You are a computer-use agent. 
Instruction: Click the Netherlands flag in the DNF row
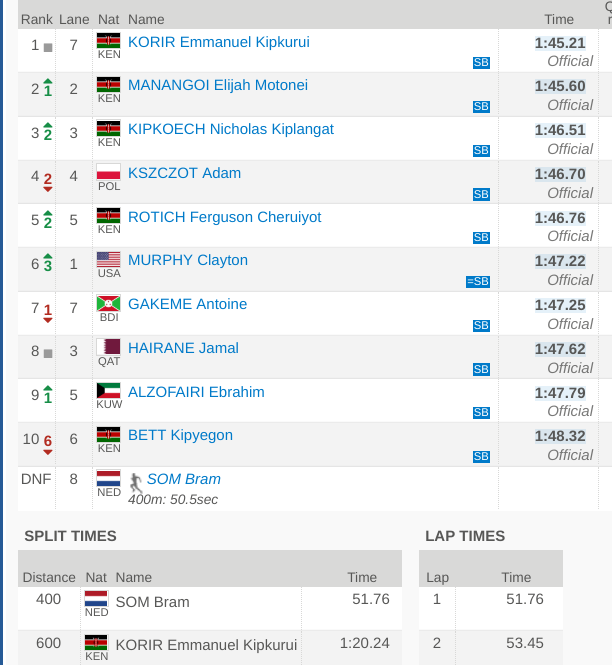(109, 478)
